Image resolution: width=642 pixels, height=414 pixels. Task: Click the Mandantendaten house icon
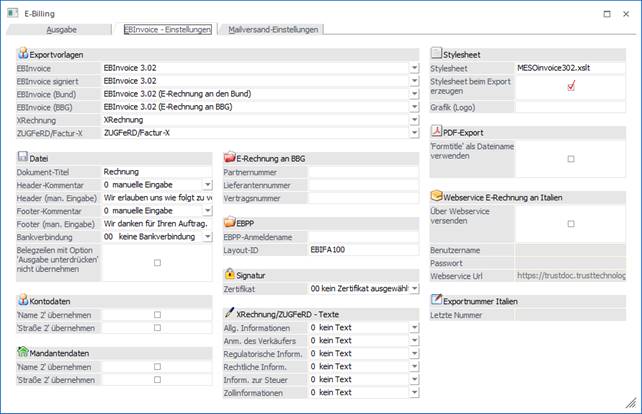point(23,352)
